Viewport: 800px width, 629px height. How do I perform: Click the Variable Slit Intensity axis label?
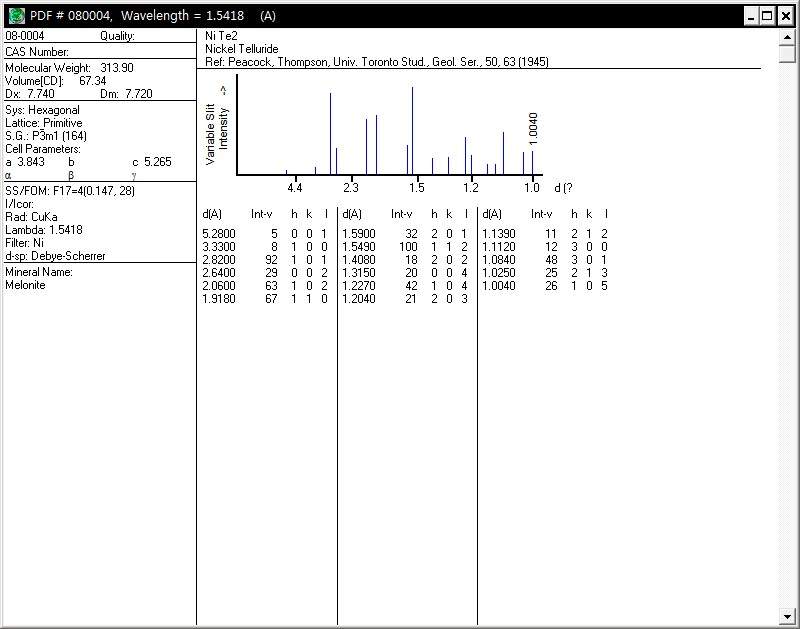click(x=217, y=134)
